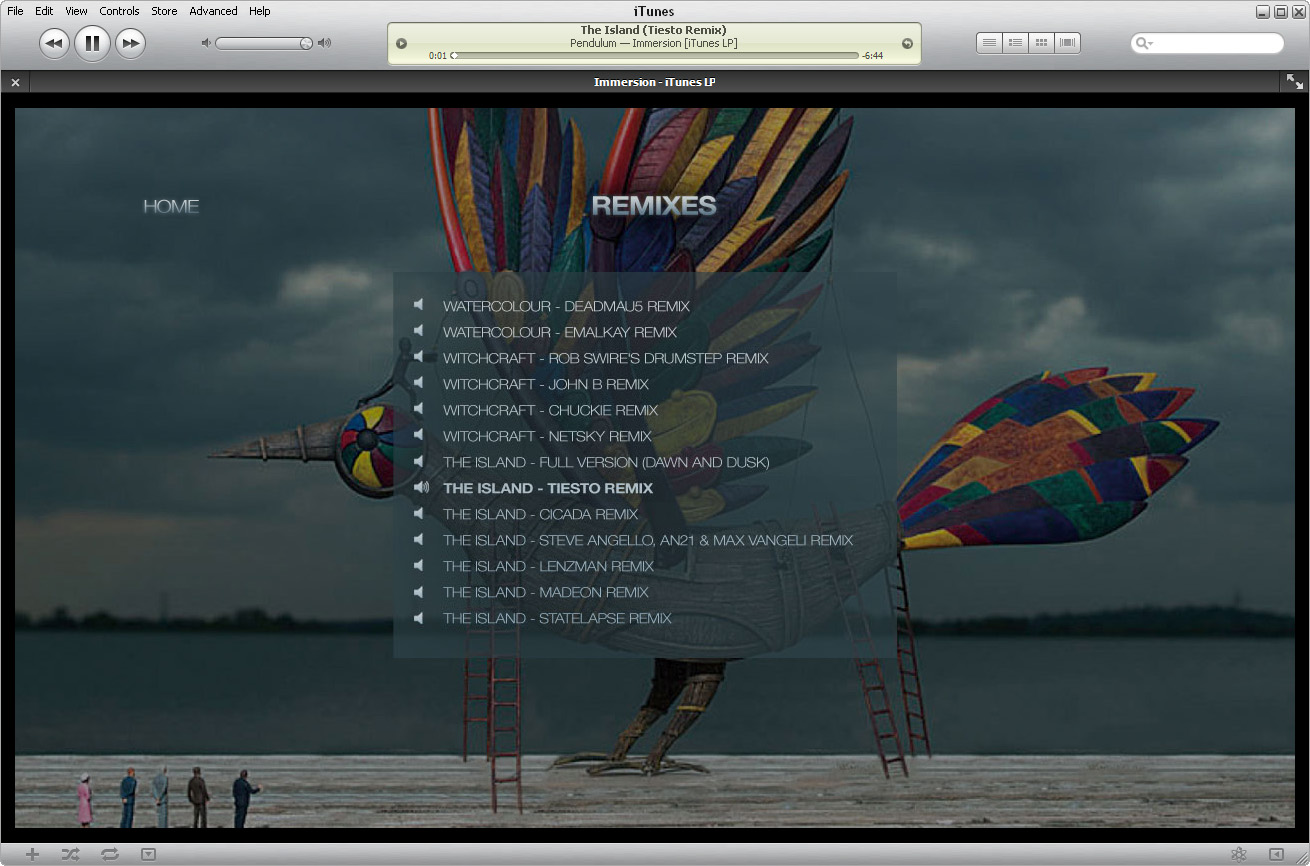Play The Island - Statelapse Remix

pyautogui.click(x=557, y=618)
